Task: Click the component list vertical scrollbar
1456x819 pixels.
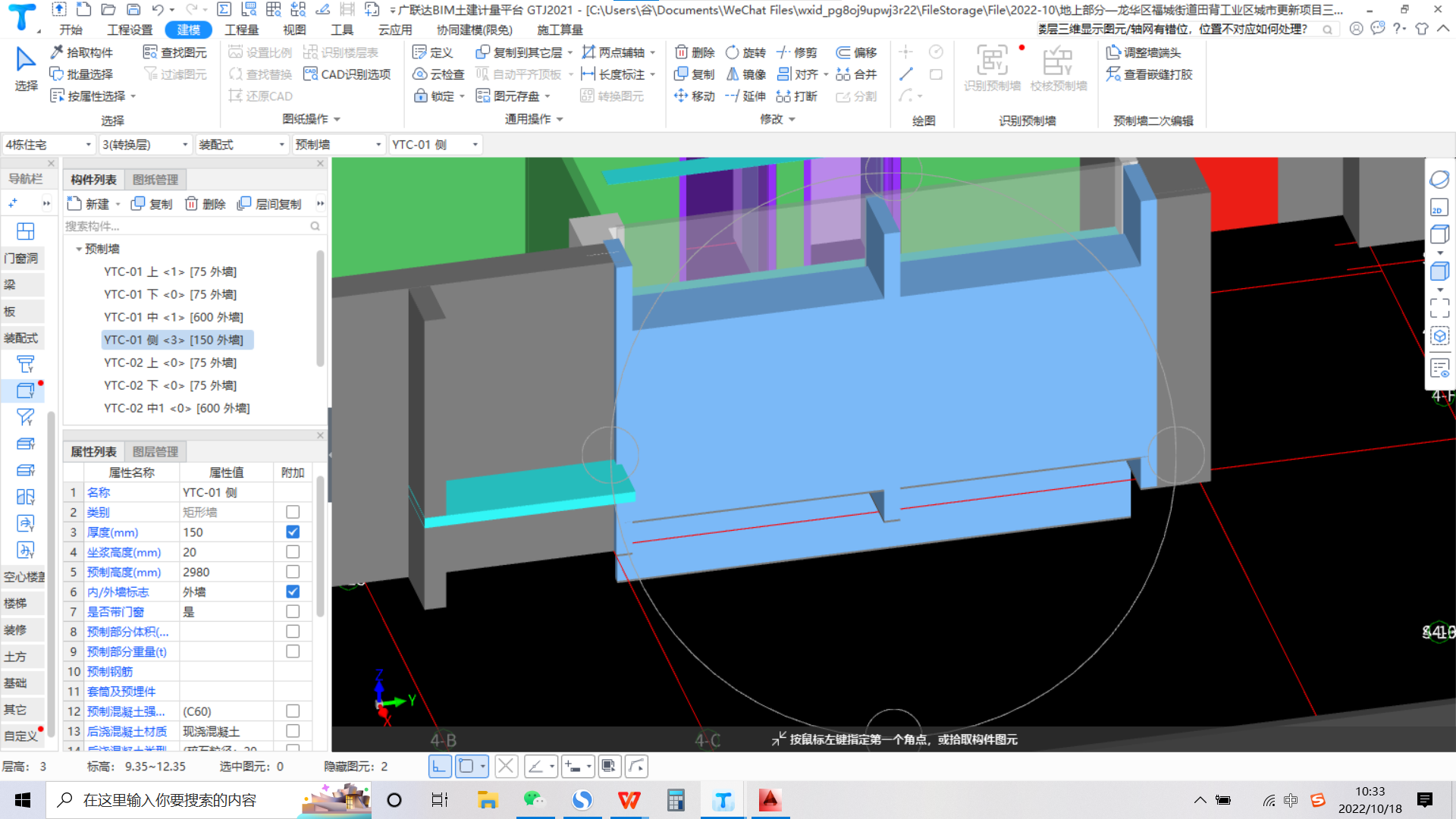Action: click(x=321, y=309)
